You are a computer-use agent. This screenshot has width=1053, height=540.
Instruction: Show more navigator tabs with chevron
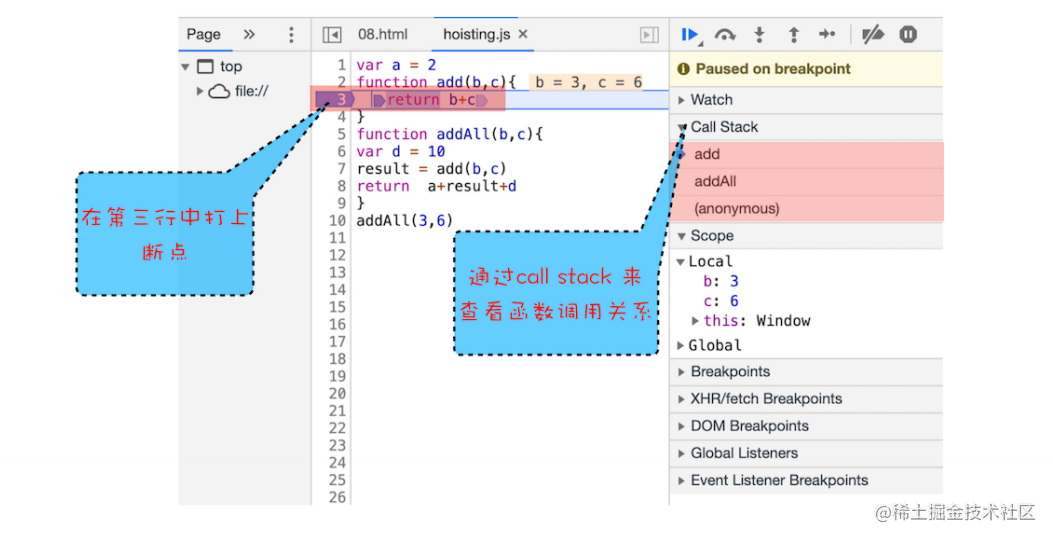click(249, 35)
